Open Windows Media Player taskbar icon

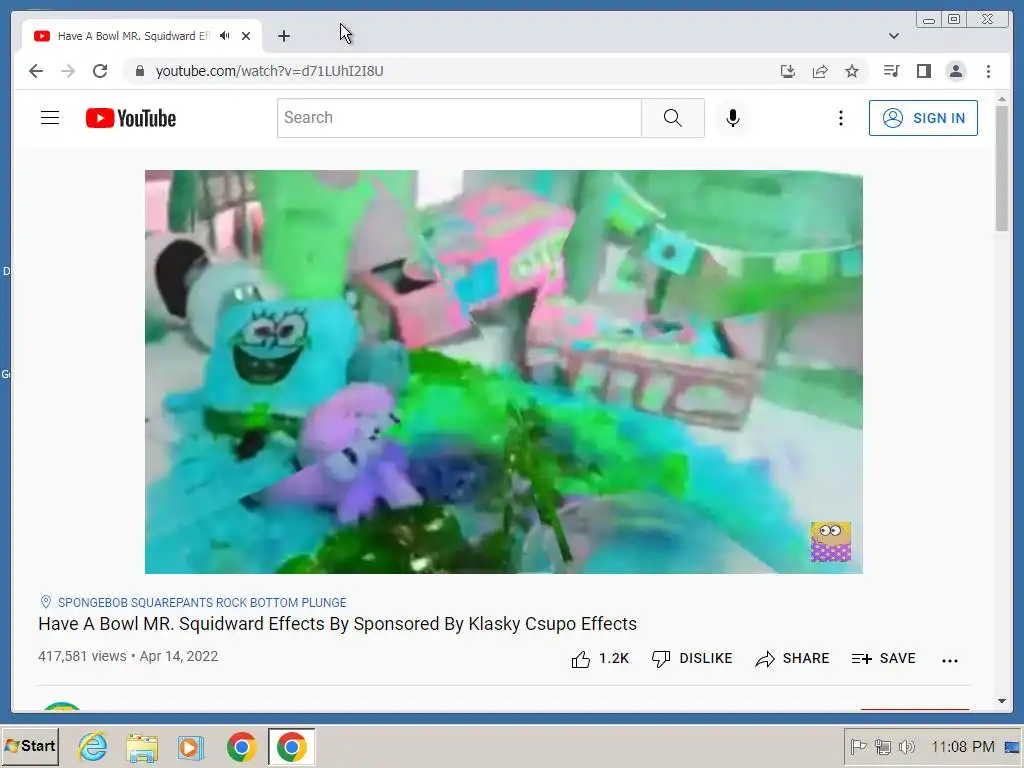tap(191, 747)
